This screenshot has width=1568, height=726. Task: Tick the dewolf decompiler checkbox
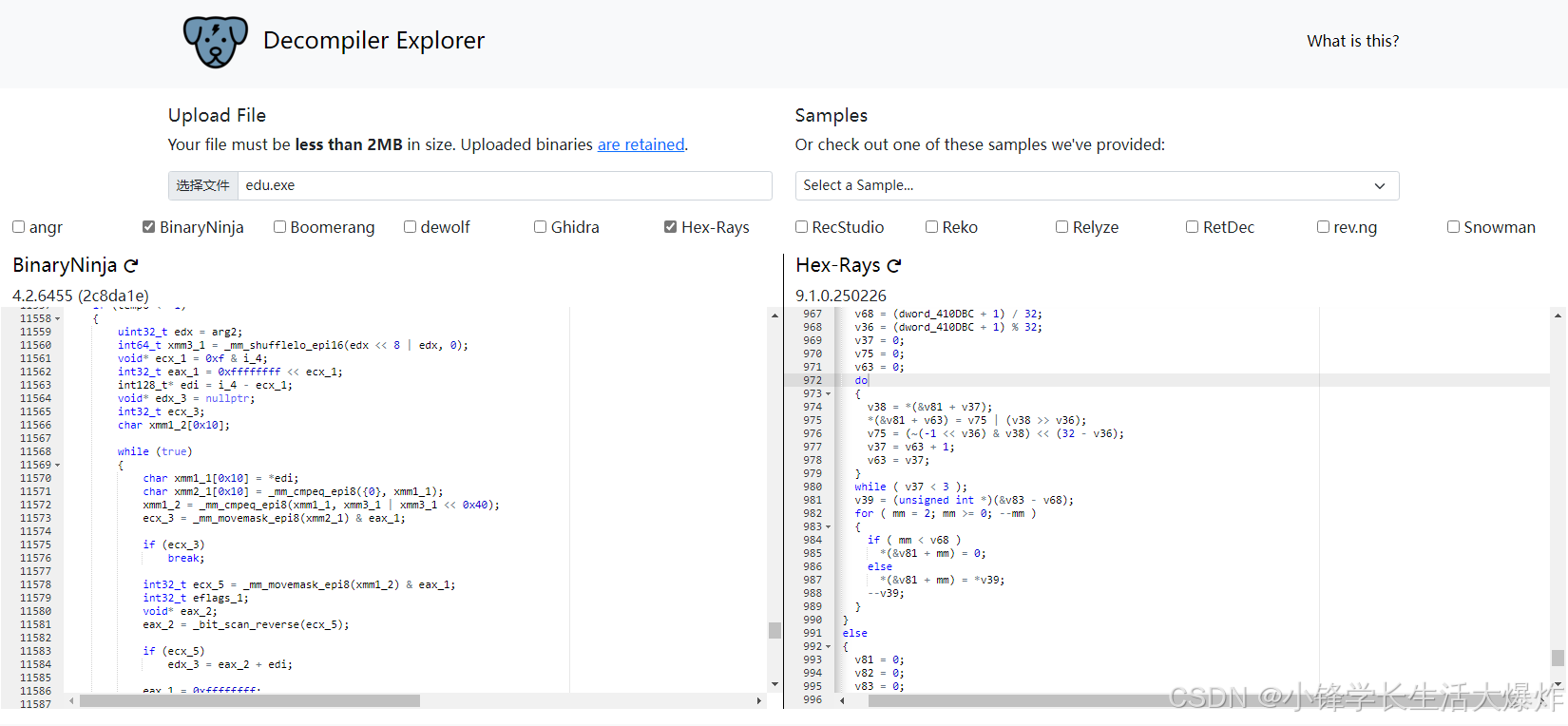(x=410, y=226)
